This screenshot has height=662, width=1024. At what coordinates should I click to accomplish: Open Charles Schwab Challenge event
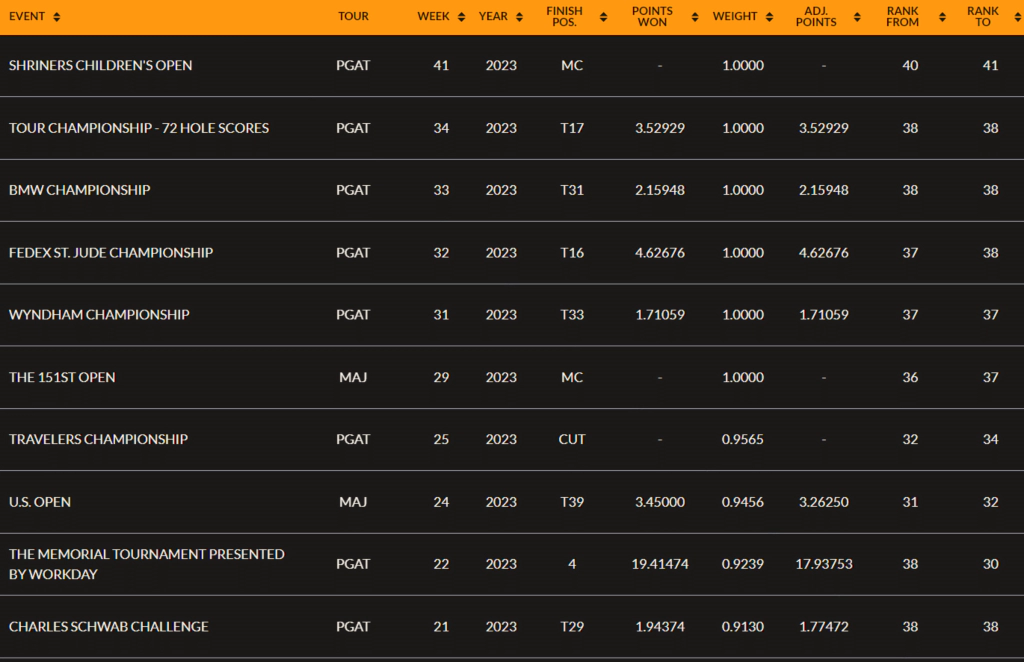(x=108, y=627)
